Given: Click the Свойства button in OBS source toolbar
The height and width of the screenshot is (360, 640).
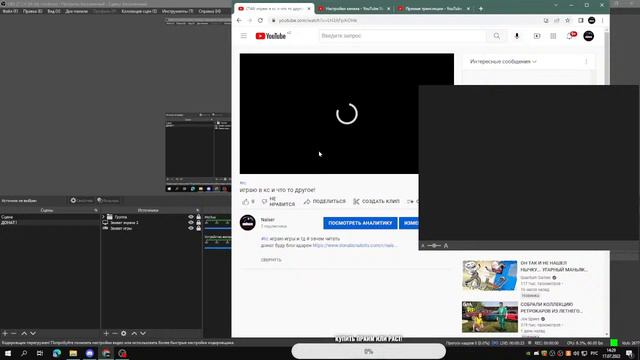Looking at the screenshot, I should [82, 200].
